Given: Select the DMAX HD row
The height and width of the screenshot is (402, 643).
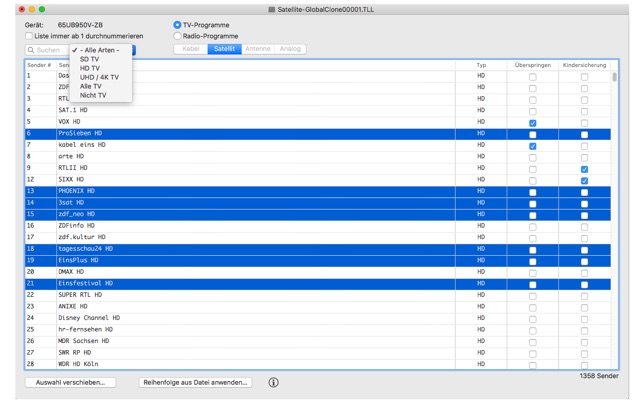Looking at the screenshot, I should (318, 272).
